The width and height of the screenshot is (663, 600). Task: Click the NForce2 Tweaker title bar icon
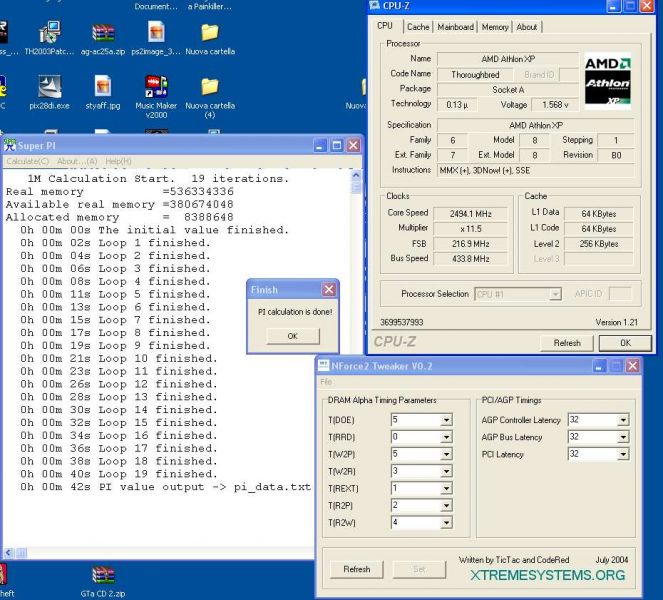tap(323, 365)
